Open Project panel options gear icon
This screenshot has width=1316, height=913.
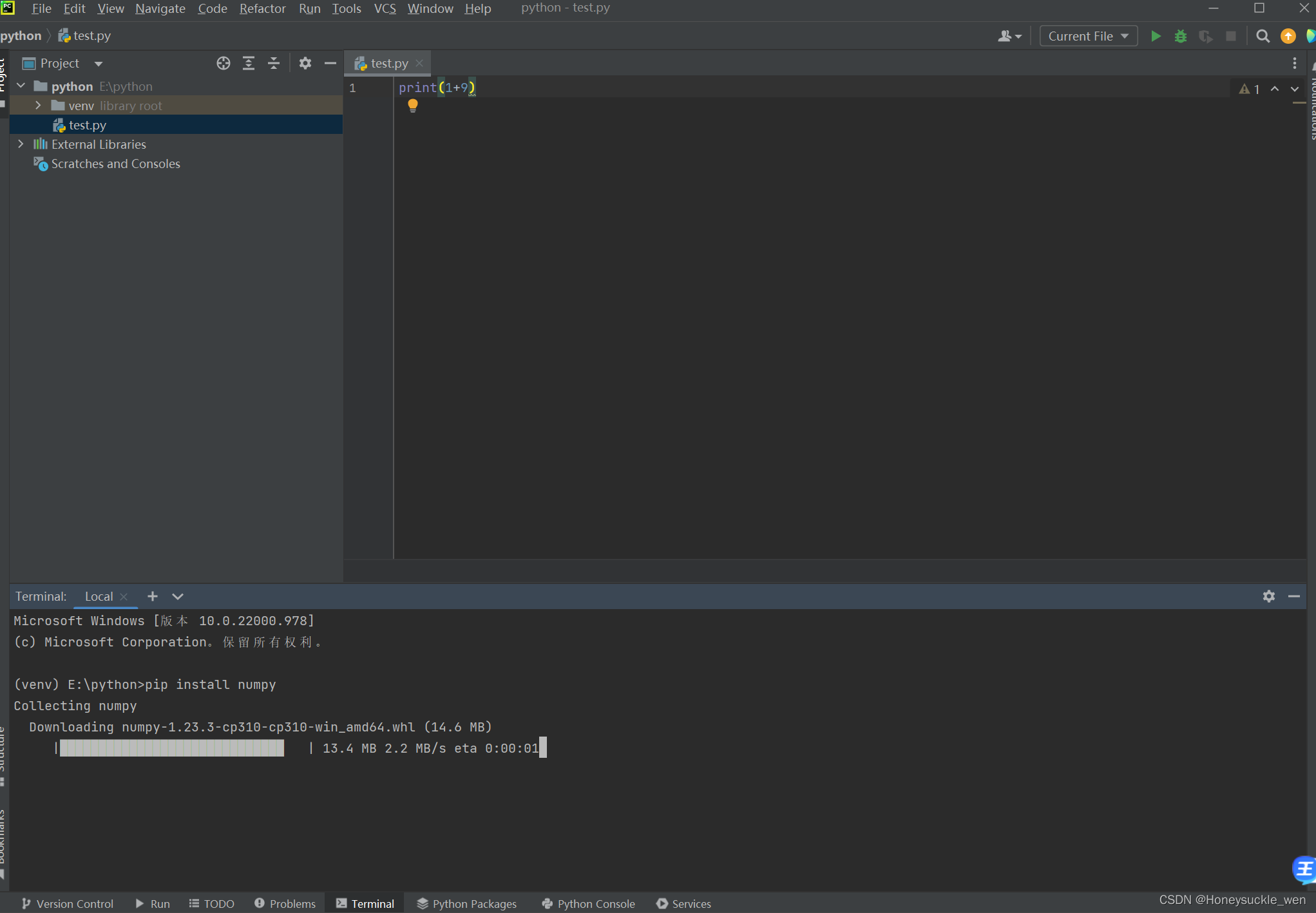(x=305, y=62)
